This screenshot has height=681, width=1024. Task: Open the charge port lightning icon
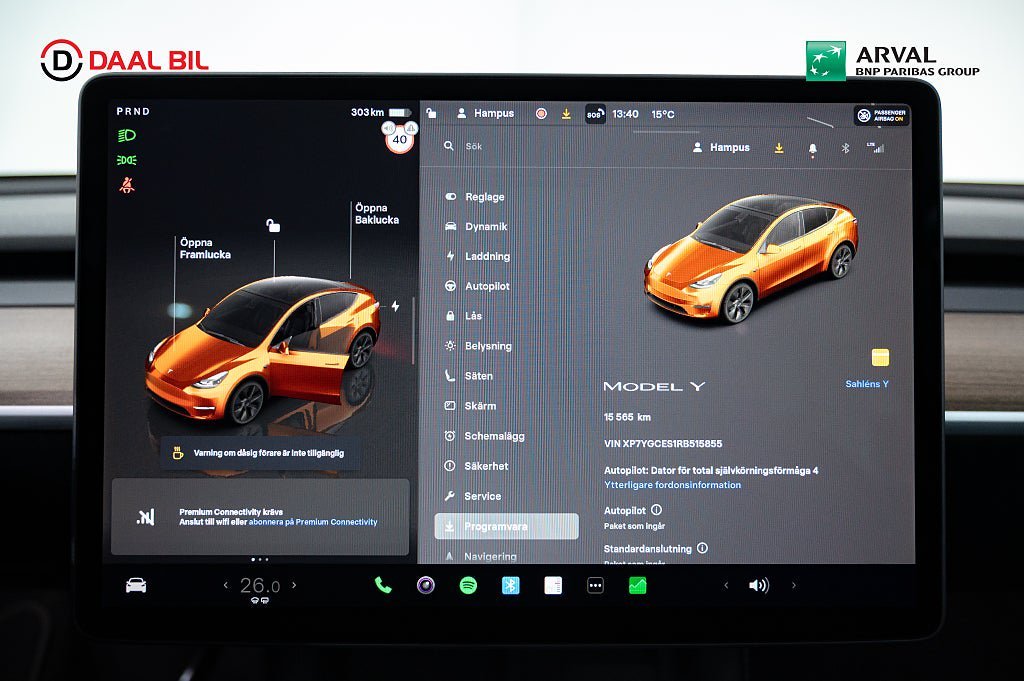[x=395, y=306]
